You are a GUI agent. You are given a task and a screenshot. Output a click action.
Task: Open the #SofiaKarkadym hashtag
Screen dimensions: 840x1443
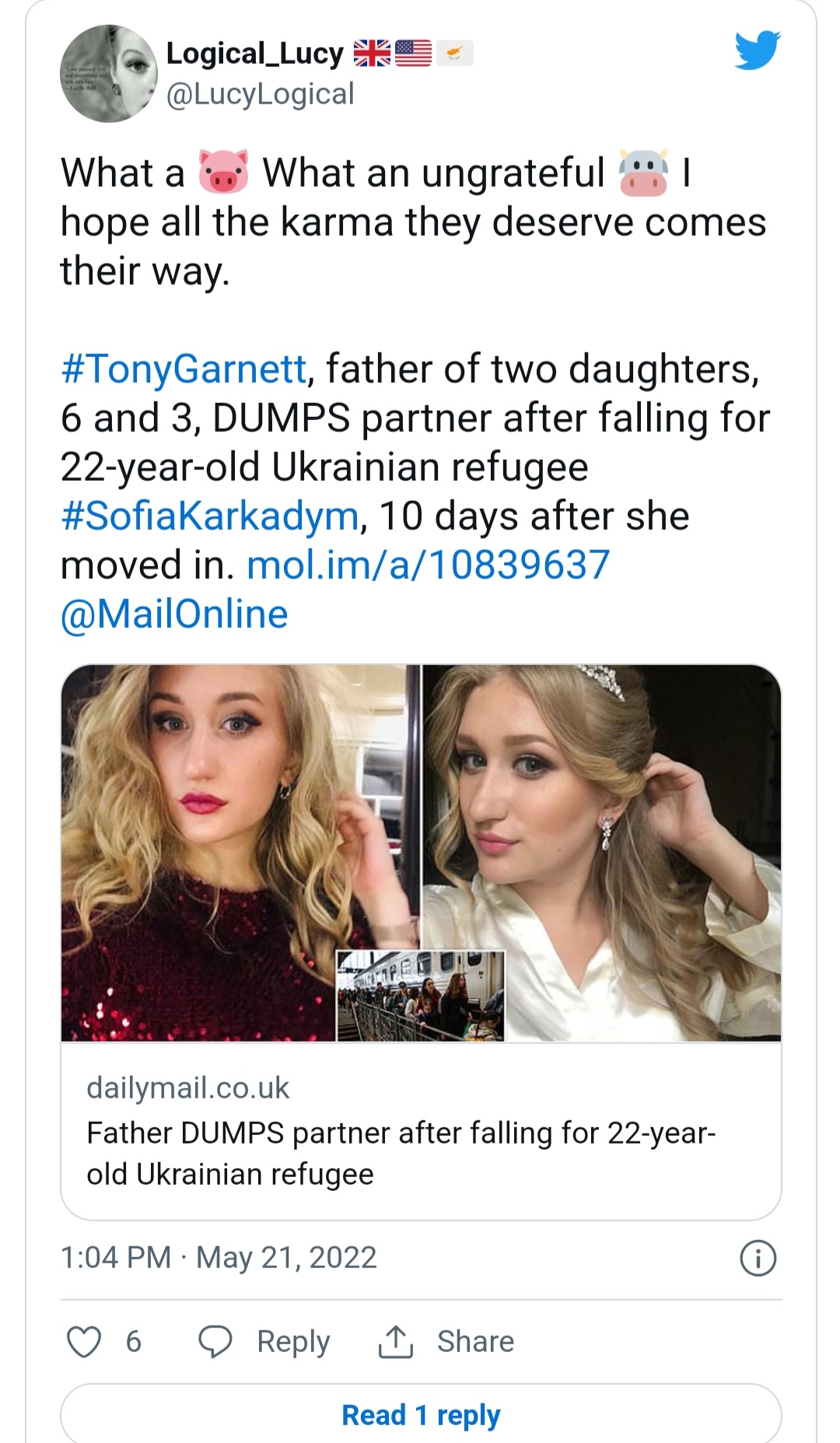click(x=210, y=516)
